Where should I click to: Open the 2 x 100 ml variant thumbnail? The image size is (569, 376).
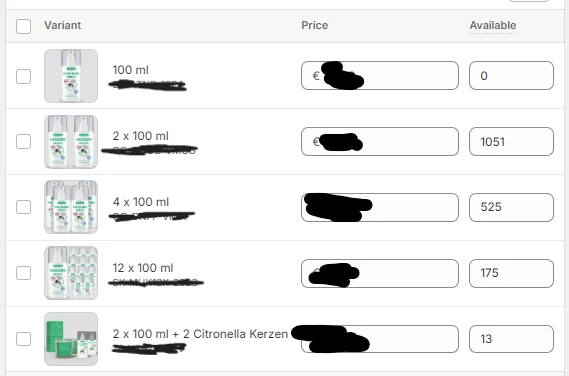(71, 142)
